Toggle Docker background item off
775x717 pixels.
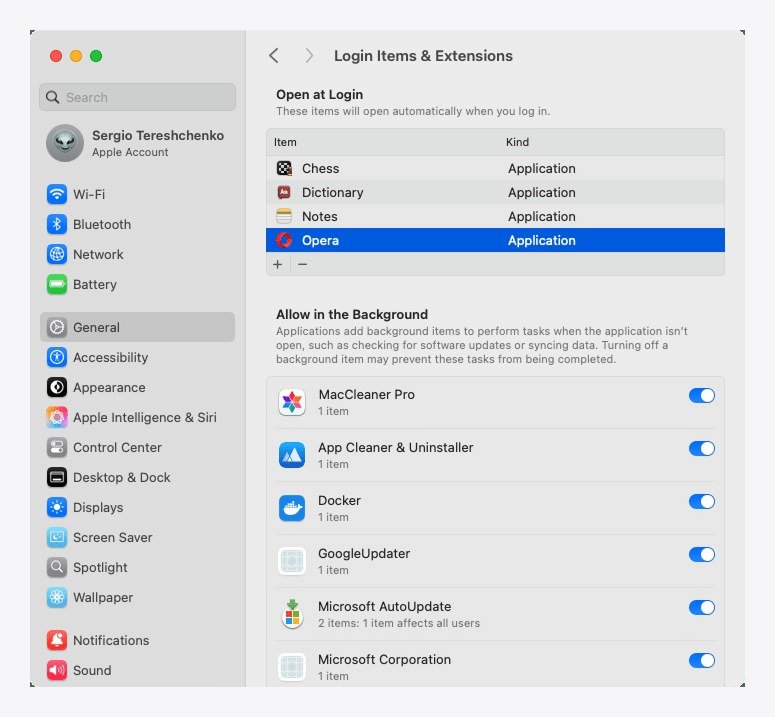point(702,502)
